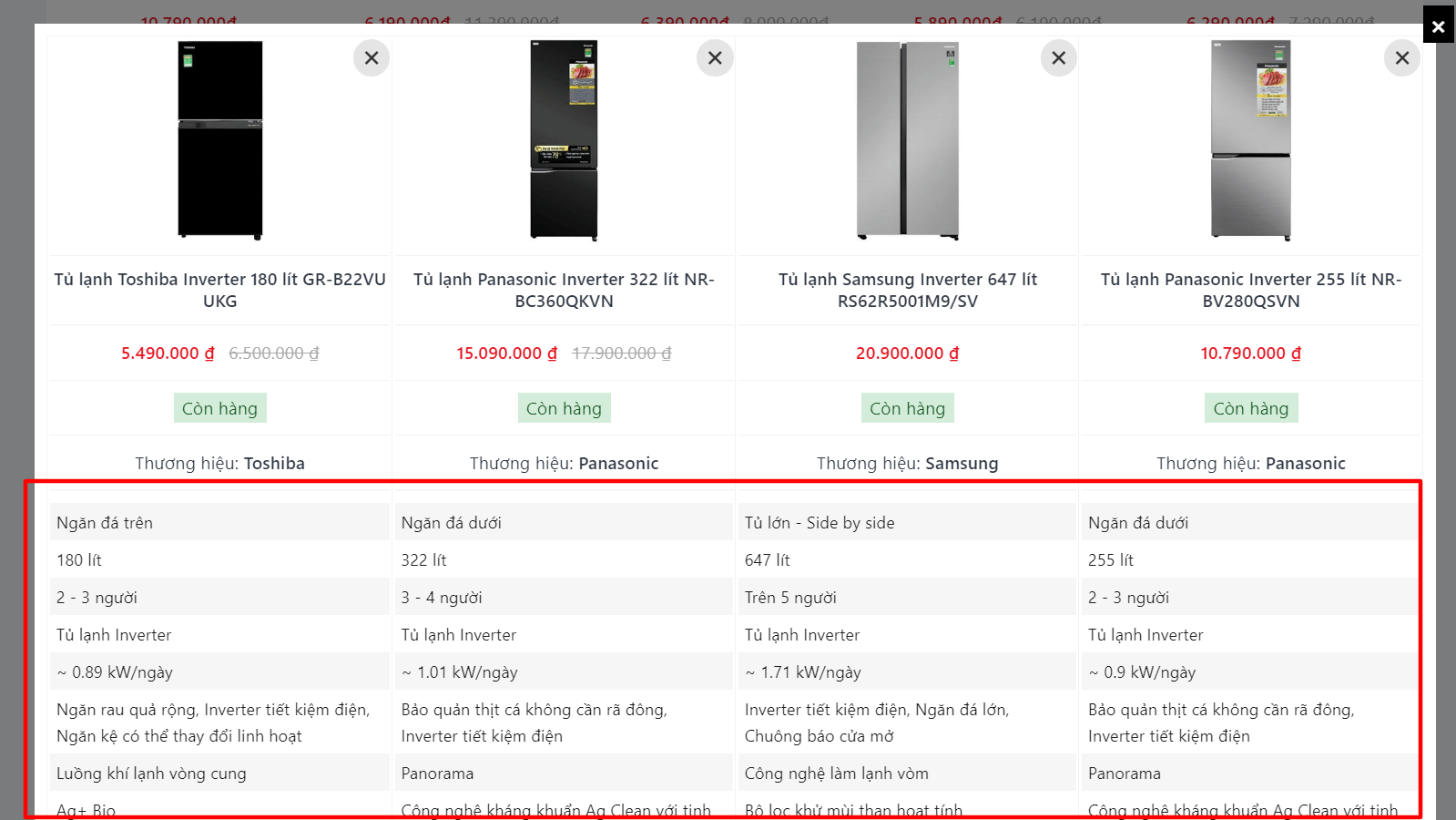Screen dimensions: 1456x820
Task: Click the black Panasonic 322 lít fridge image
Action: [564, 140]
